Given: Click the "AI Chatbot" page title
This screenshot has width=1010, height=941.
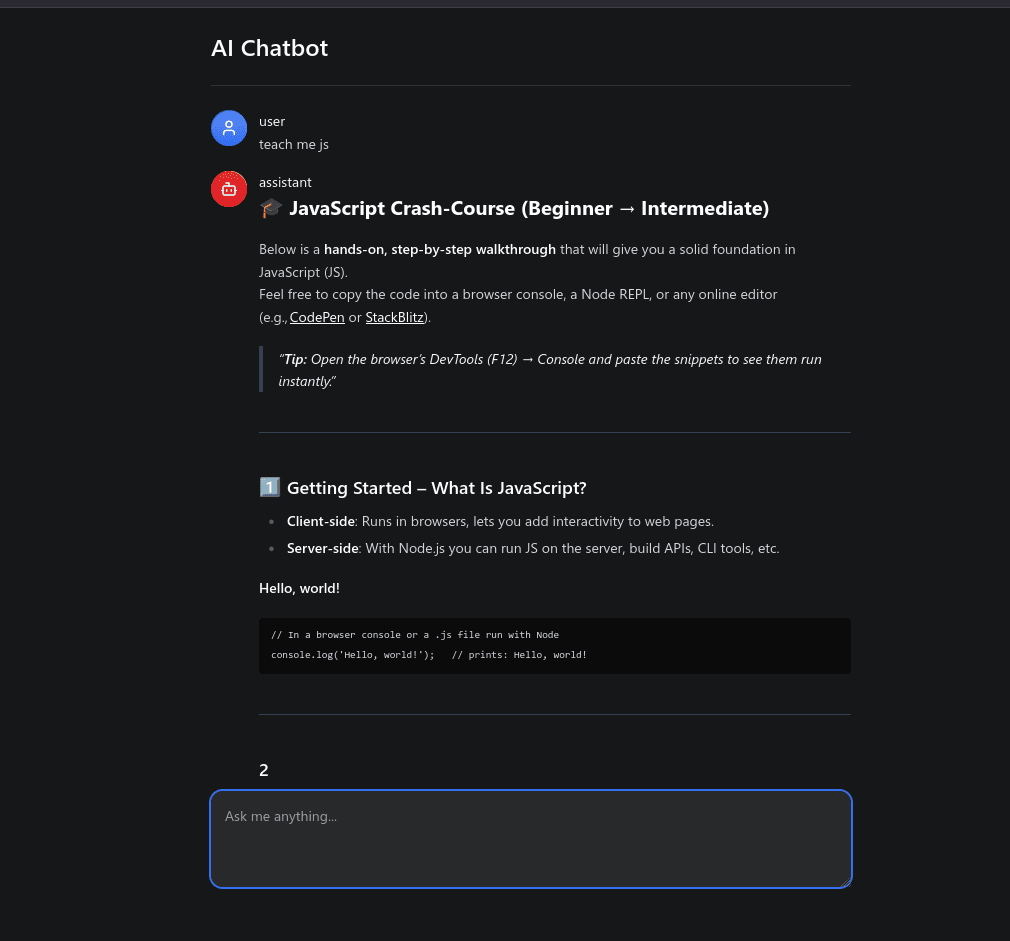Looking at the screenshot, I should point(269,48).
